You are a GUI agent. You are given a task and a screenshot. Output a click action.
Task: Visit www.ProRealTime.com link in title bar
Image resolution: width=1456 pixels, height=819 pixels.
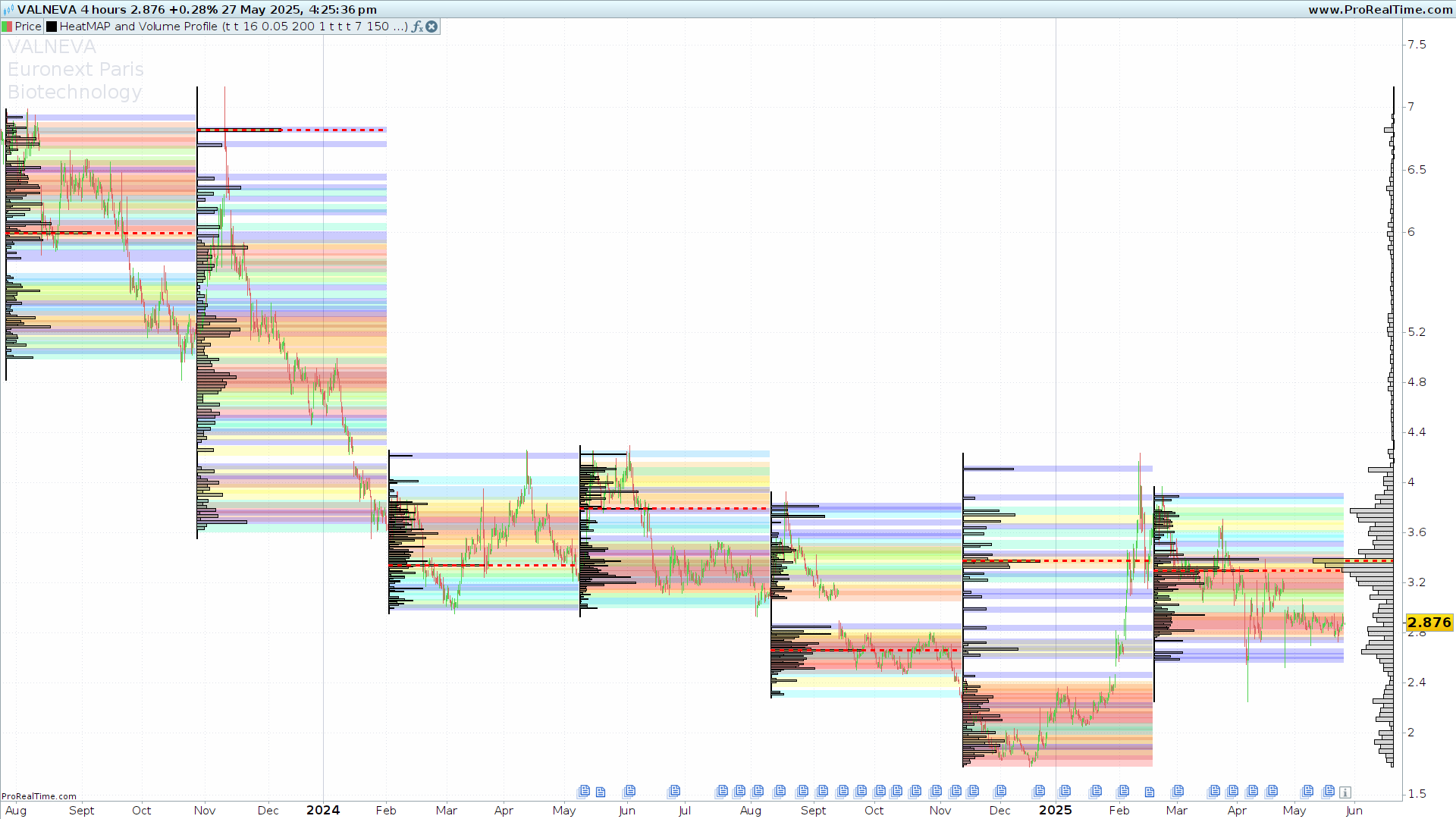(1380, 9)
